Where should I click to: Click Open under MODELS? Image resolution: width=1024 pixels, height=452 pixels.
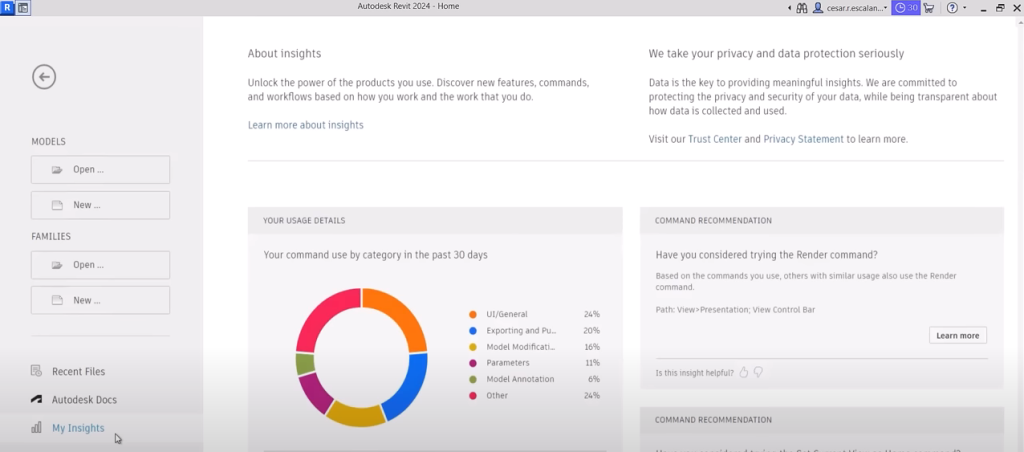pos(101,170)
